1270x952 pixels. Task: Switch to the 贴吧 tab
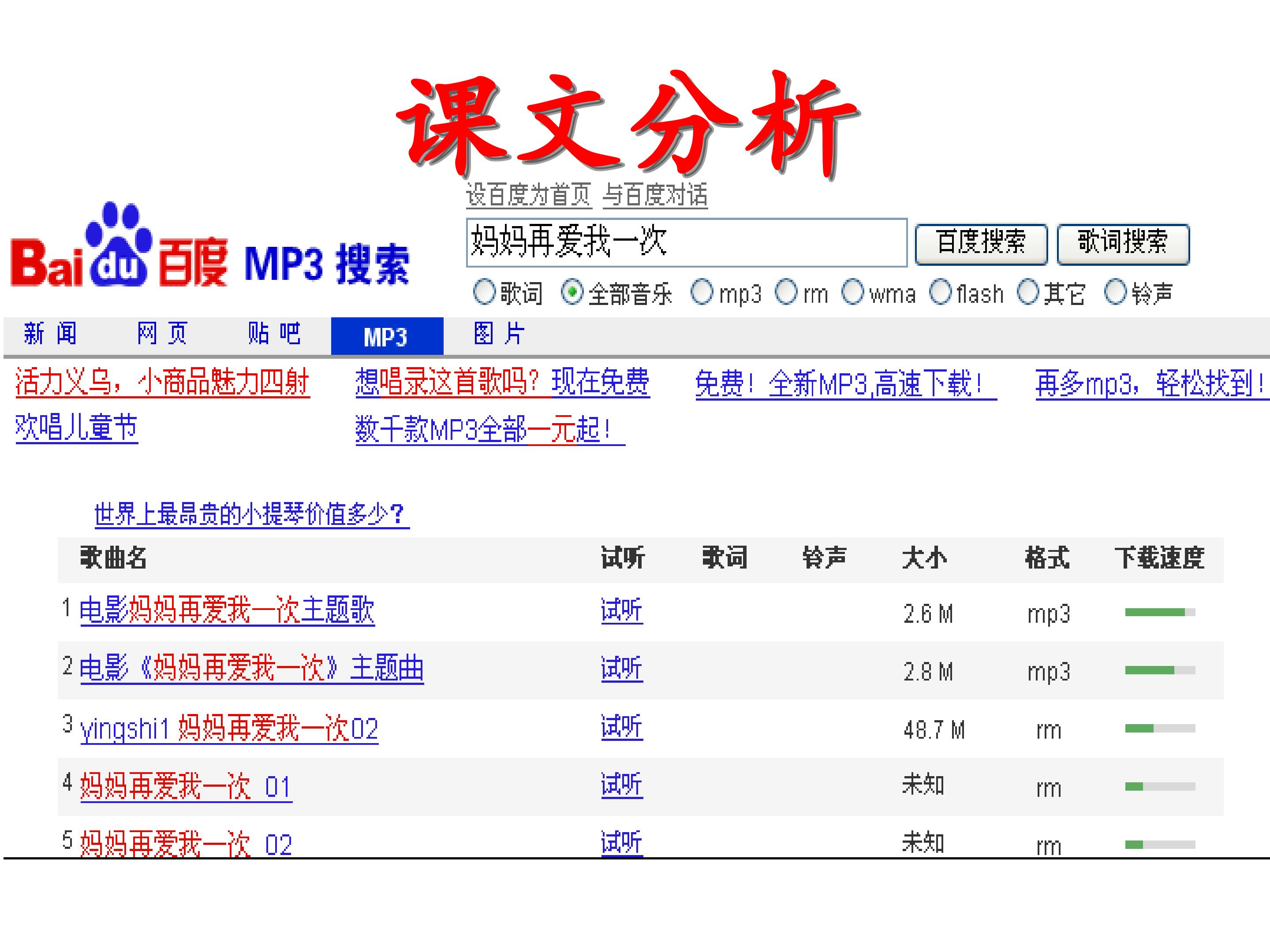pyautogui.click(x=274, y=334)
